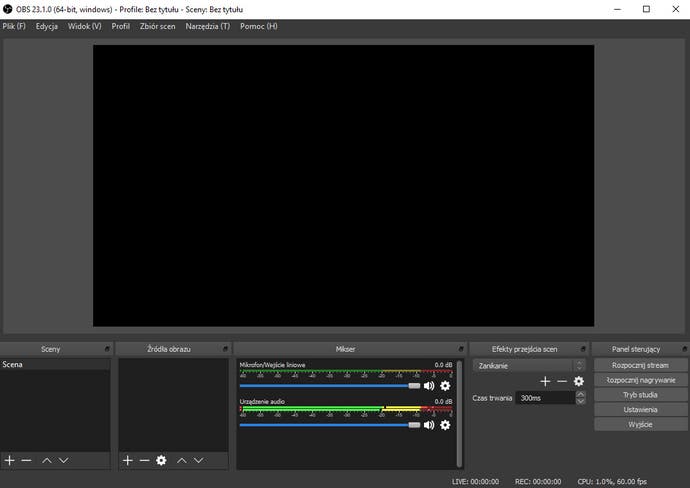690x488 pixels.
Task: Add a new scene with plus icon
Action: (x=10, y=460)
